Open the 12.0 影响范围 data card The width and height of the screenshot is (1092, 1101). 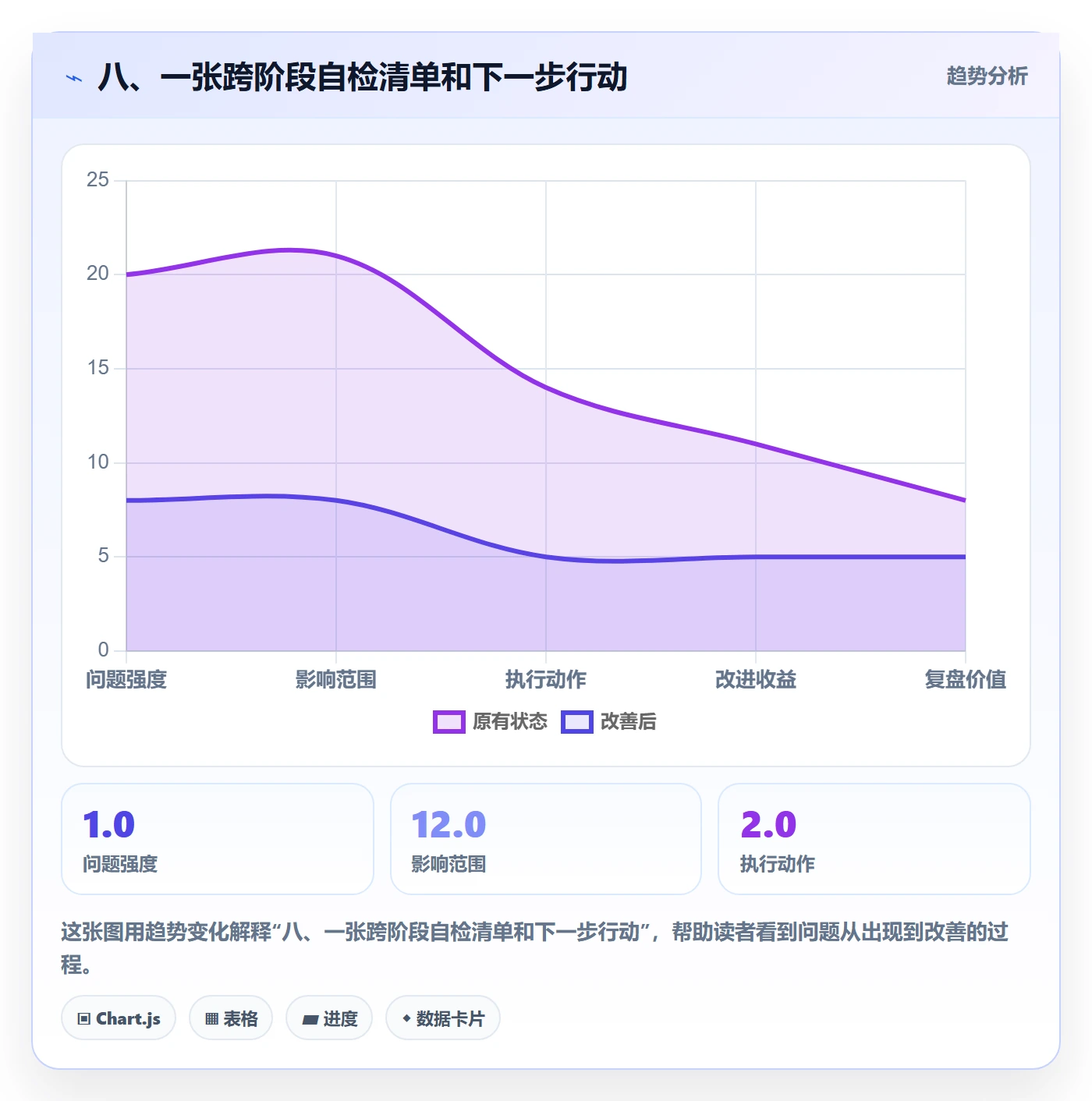(546, 839)
